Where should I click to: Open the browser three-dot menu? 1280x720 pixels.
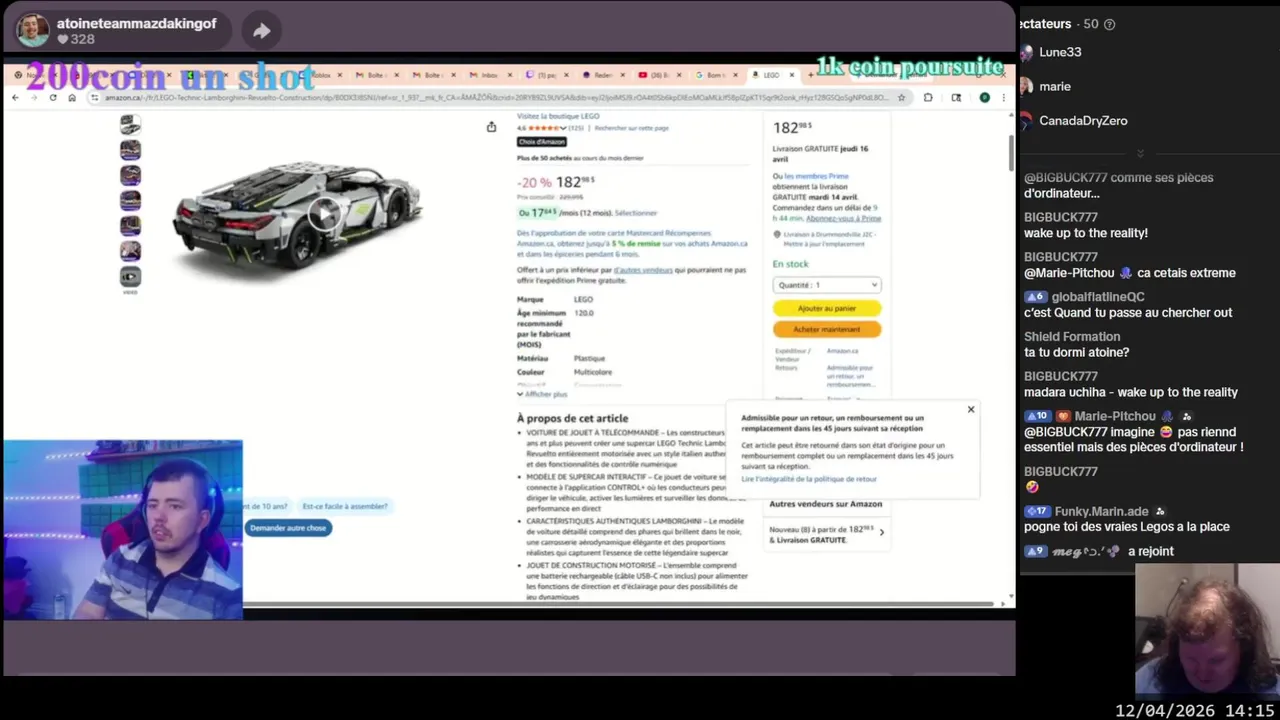1004,97
